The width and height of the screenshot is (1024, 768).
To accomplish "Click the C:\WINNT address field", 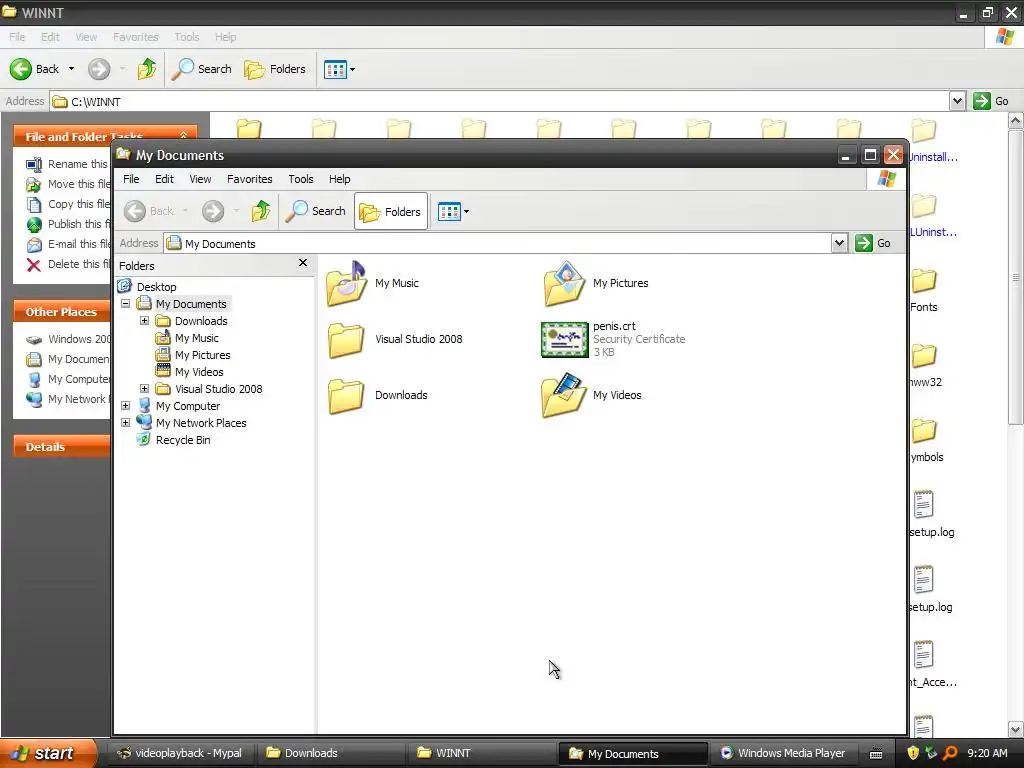I will 500,101.
